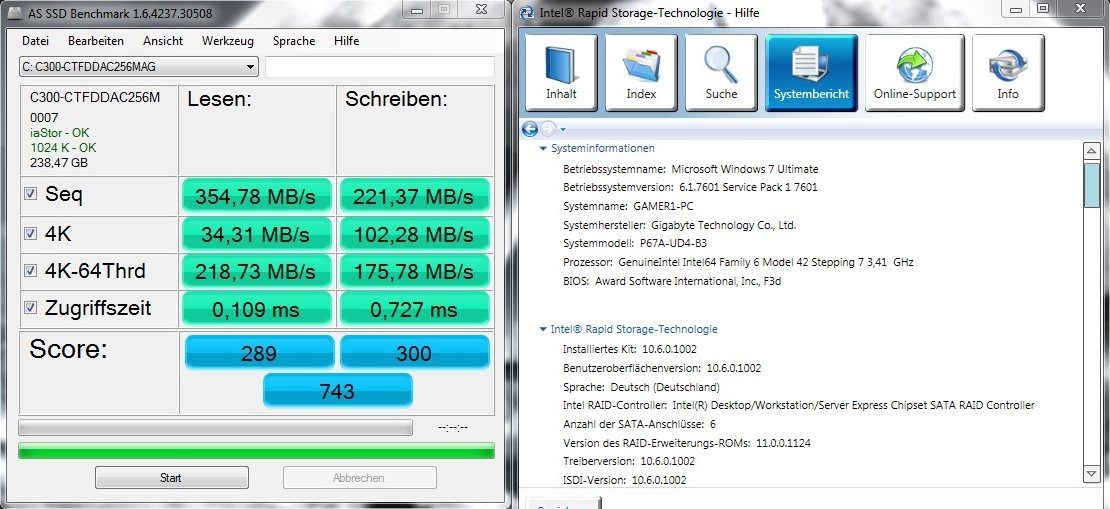The height and width of the screenshot is (509, 1110).
Task: Click the Betriebssystemname Windows 7 Ultimate line
Action: click(690, 169)
